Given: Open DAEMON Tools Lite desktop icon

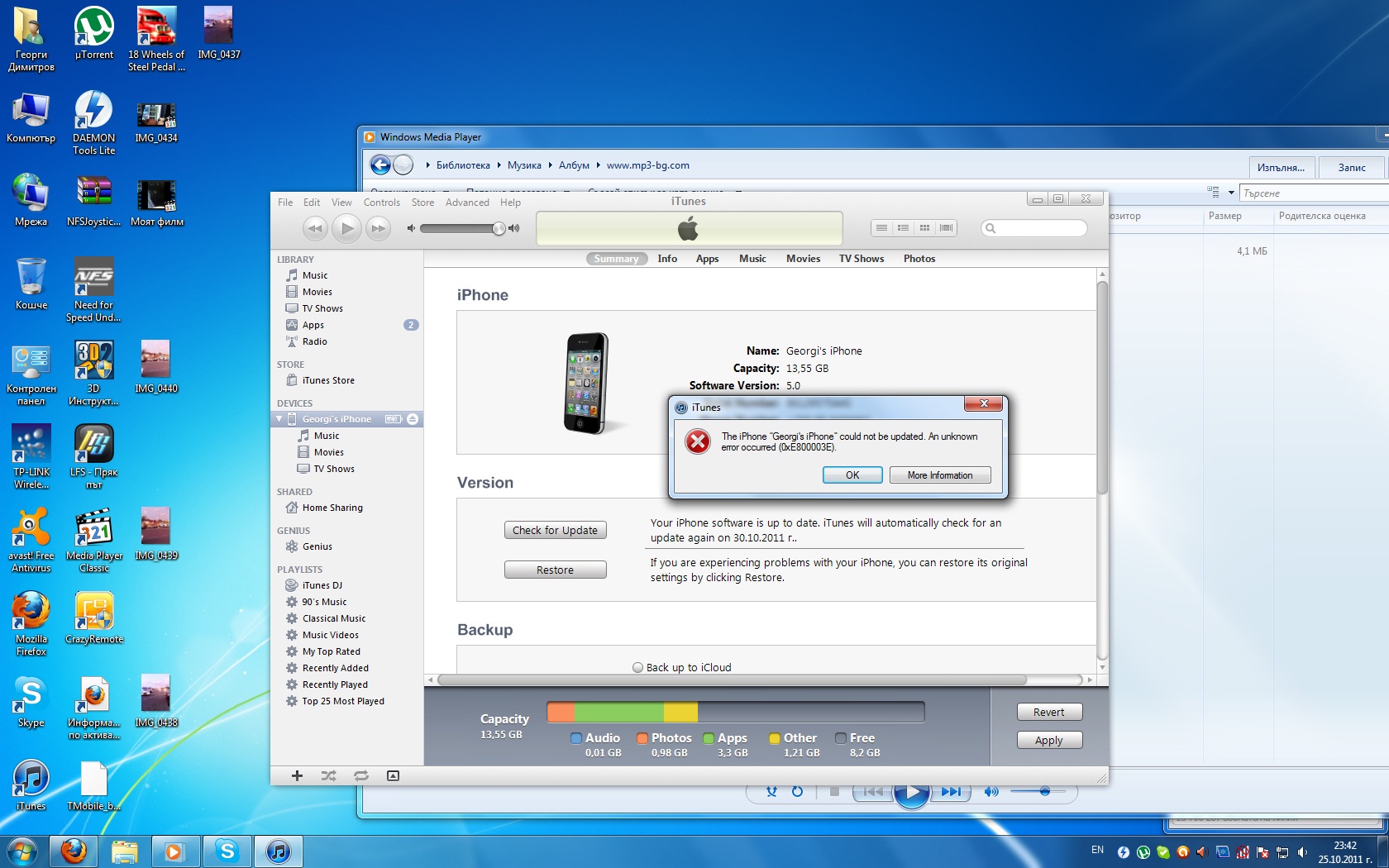Looking at the screenshot, I should point(94,122).
